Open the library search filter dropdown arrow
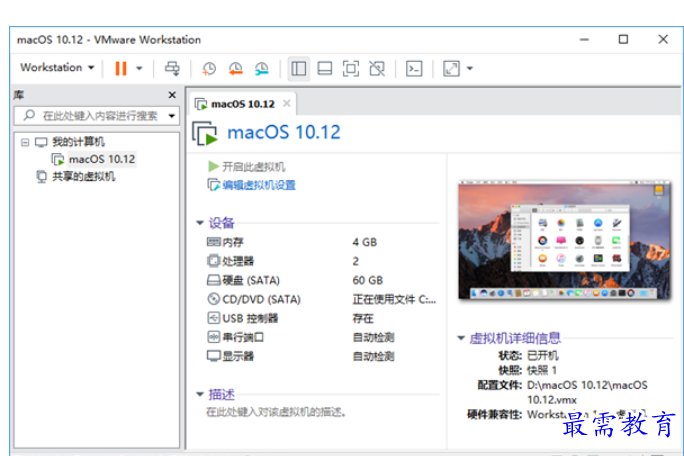The height and width of the screenshot is (456, 684). coord(172,116)
